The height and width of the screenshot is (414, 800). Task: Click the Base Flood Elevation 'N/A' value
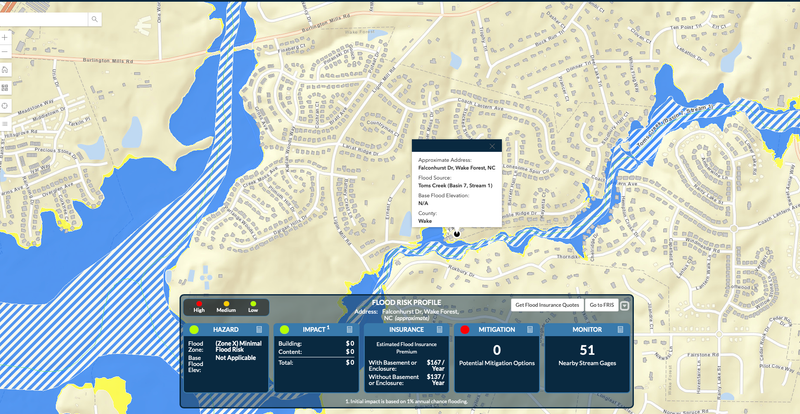click(x=423, y=203)
